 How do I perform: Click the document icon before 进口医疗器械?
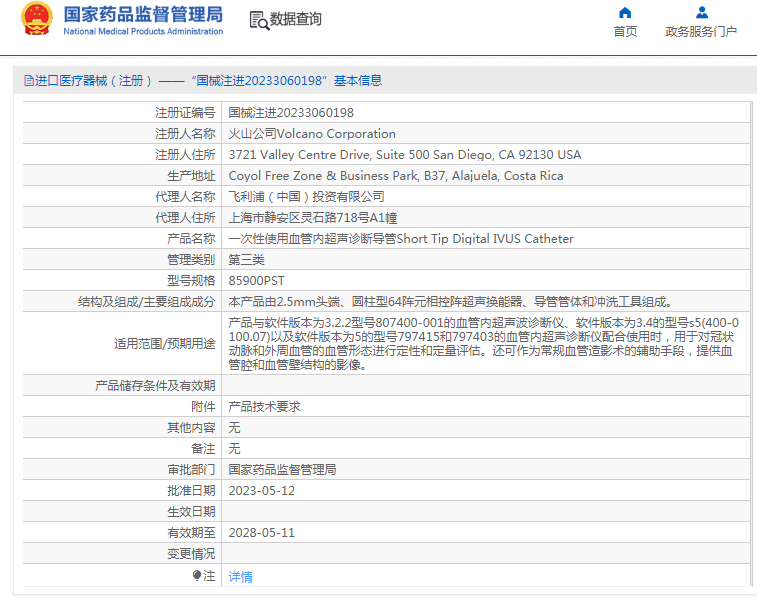pyautogui.click(x=29, y=81)
